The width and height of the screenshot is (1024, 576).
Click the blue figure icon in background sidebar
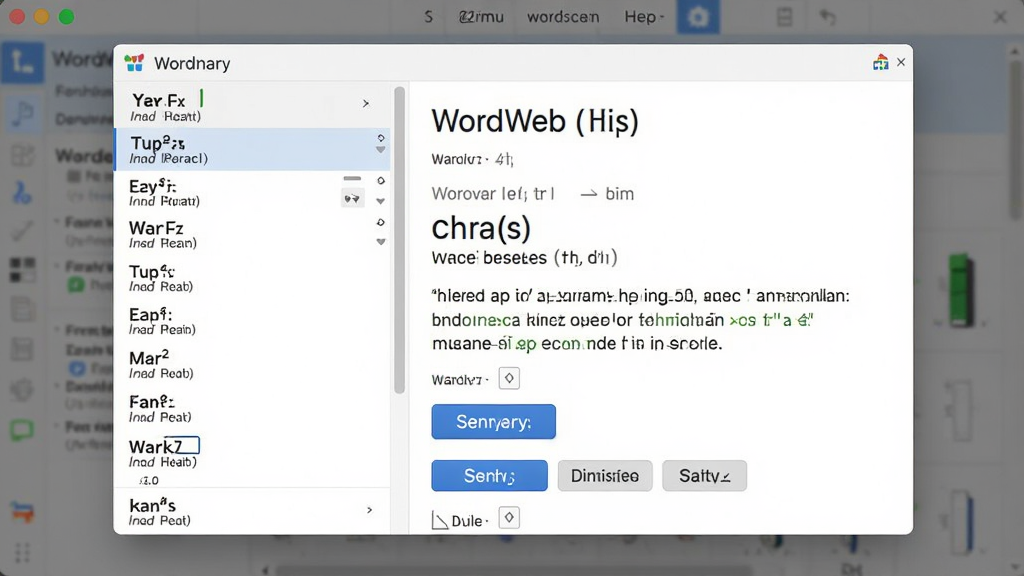tap(21, 193)
